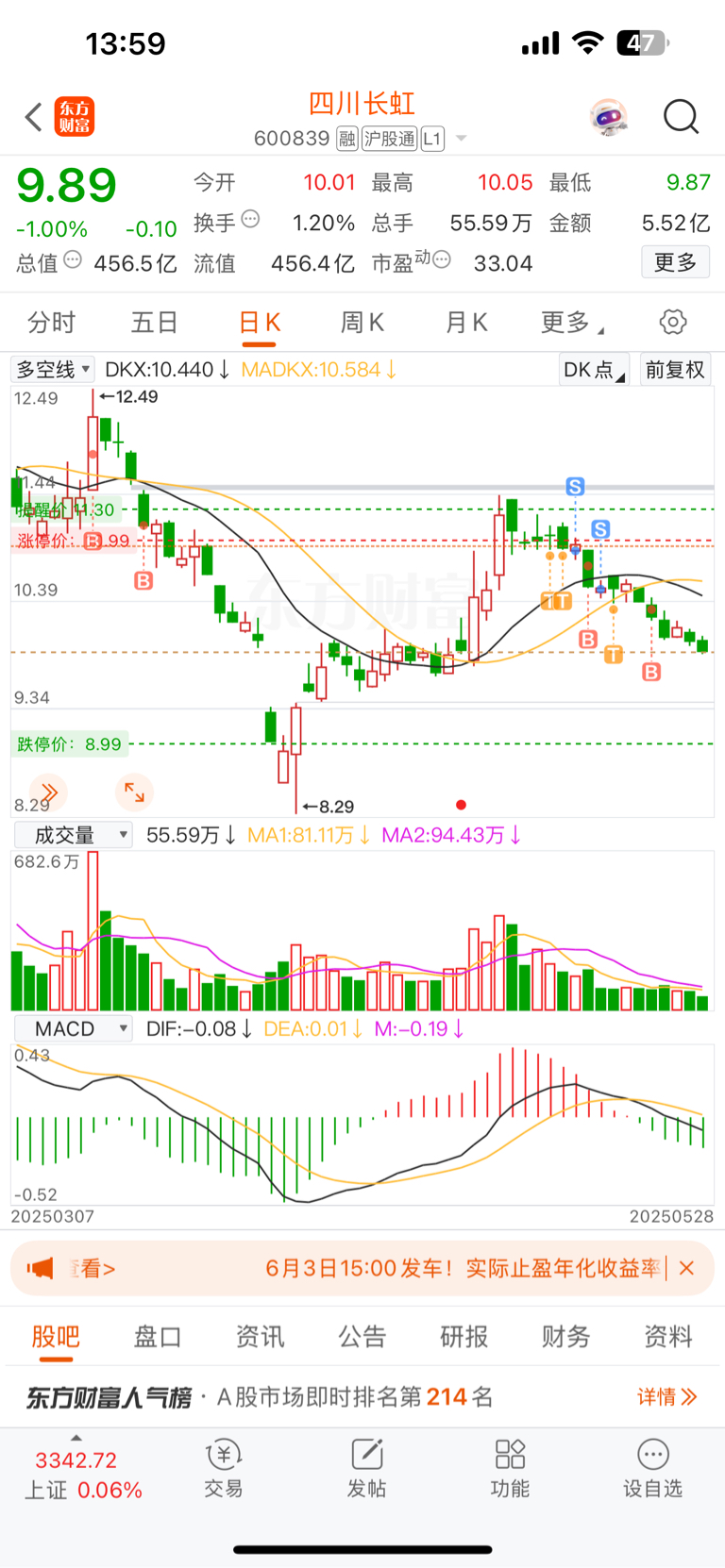The width and height of the screenshot is (725, 1568).
Task: Open the 发帖 post icon
Action: (x=366, y=1469)
